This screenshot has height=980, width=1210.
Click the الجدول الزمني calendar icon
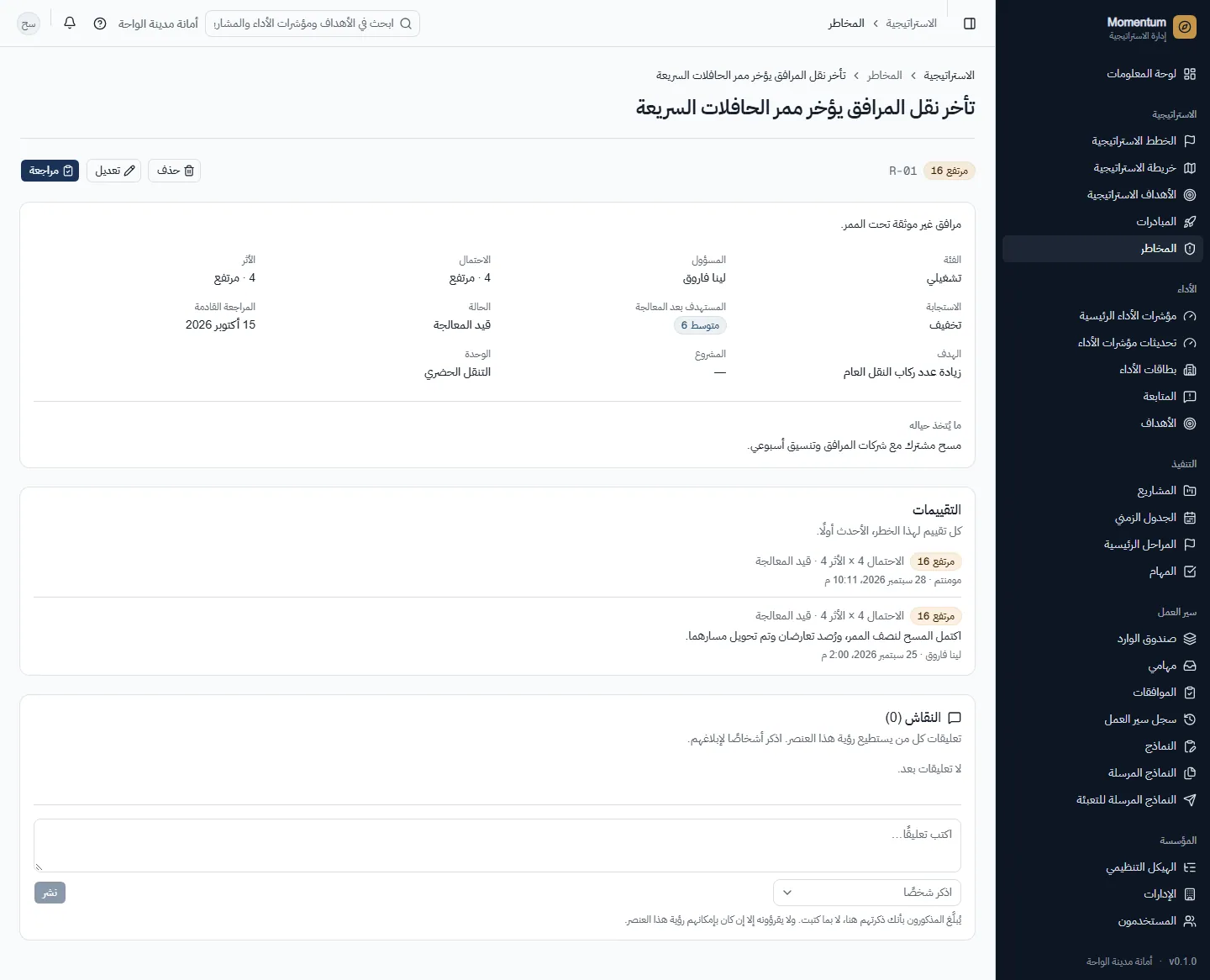click(x=1189, y=518)
